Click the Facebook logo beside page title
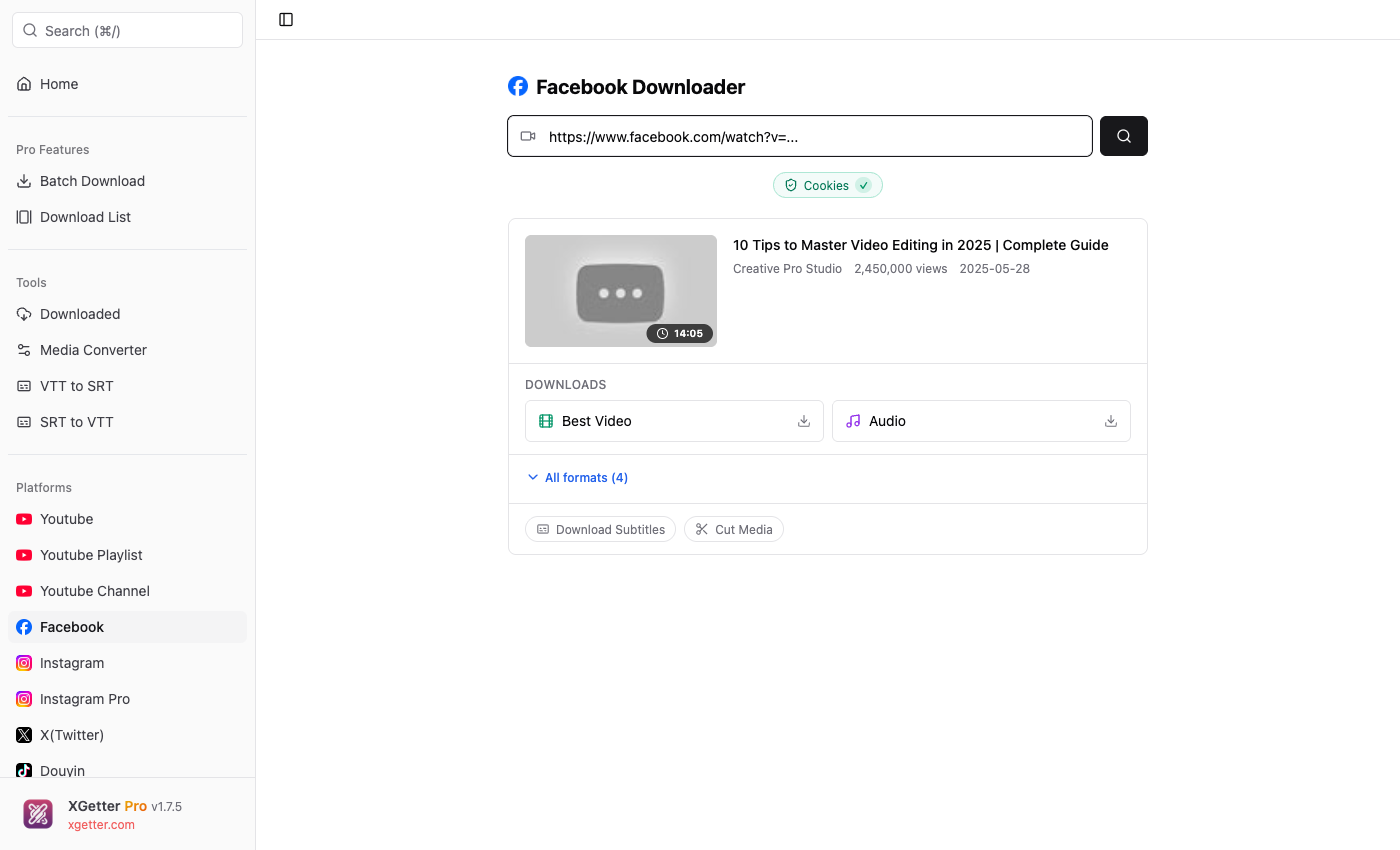This screenshot has height=850, width=1400. [518, 86]
